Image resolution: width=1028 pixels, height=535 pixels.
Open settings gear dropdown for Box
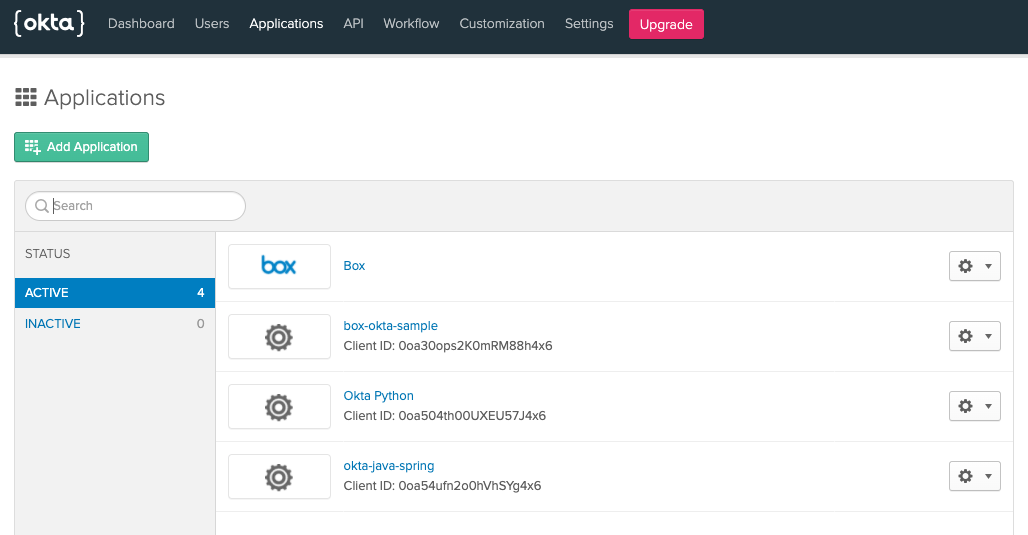pyautogui.click(x=974, y=266)
